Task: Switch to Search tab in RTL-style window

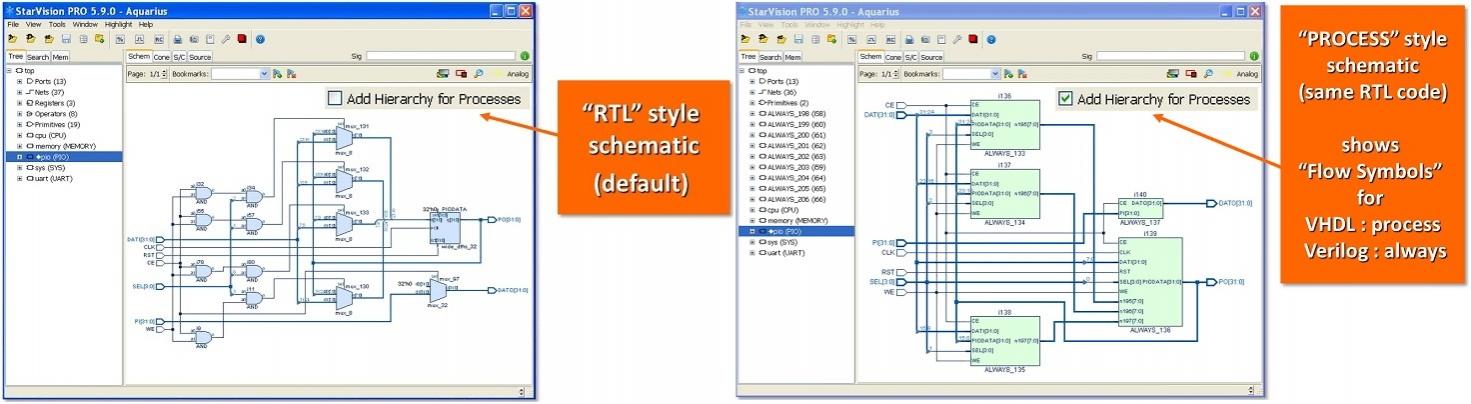Action: 38,57
